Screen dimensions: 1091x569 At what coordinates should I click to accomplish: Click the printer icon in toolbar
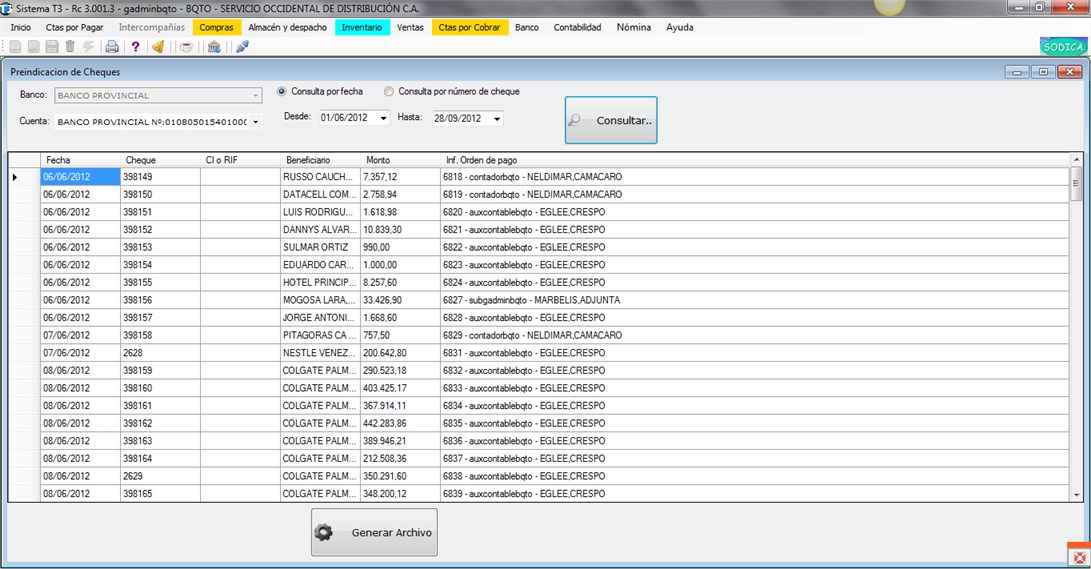[111, 47]
